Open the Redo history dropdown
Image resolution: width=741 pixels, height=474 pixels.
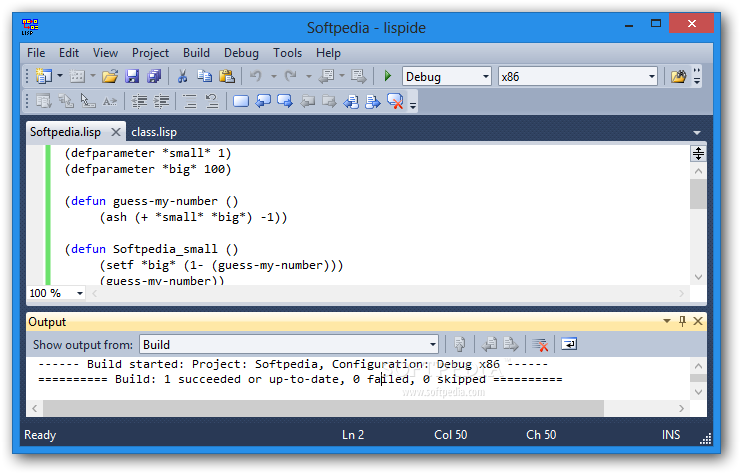pos(308,76)
